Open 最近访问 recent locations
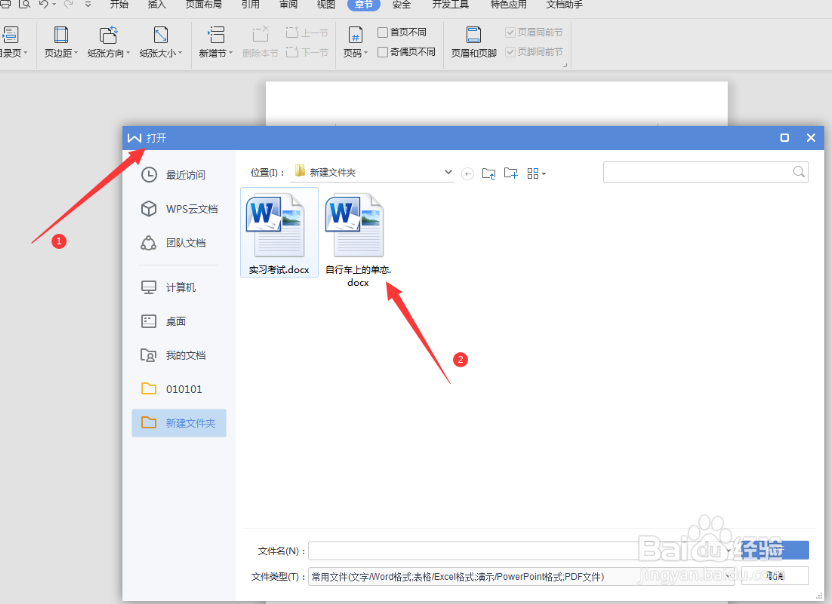Screen dimensions: 832x604 (173, 175)
